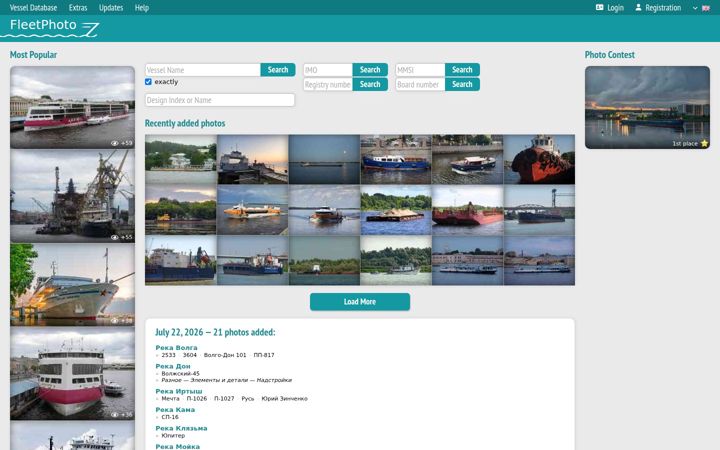Click the Login link
Viewport: 720px width, 450px height.
610,7
